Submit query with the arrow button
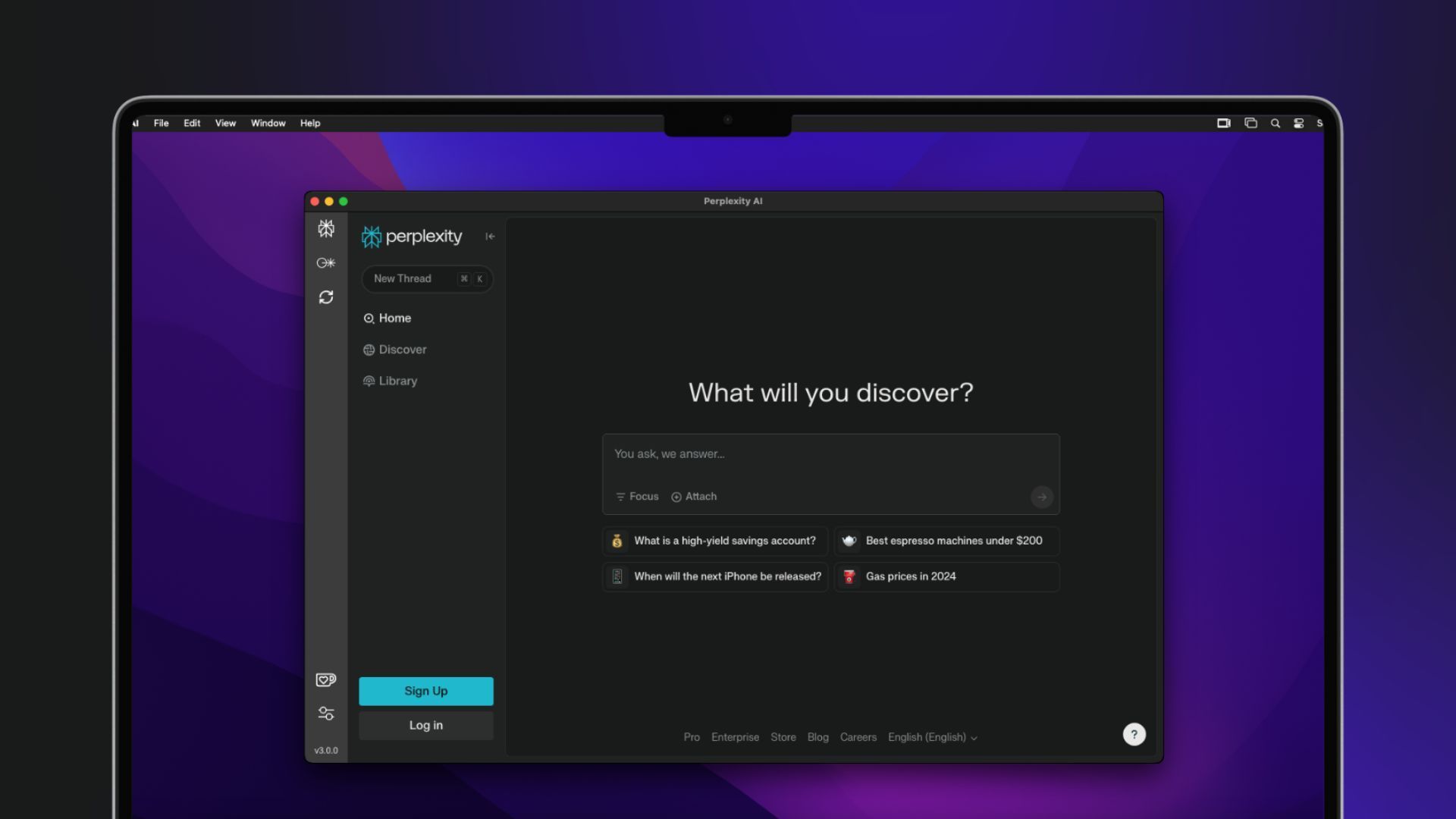 point(1042,497)
